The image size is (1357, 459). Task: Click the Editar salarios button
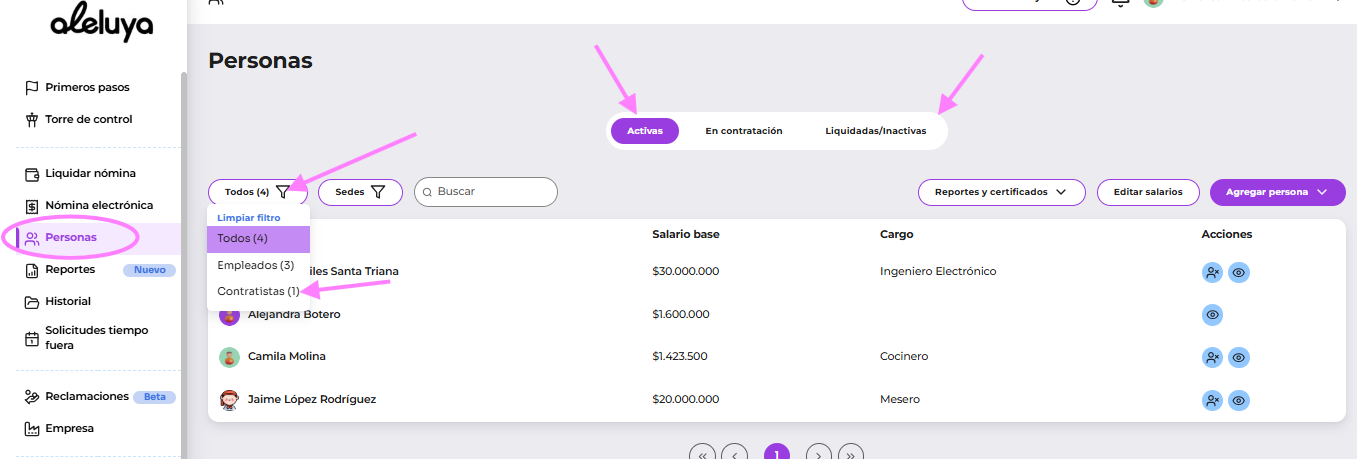tap(1147, 192)
